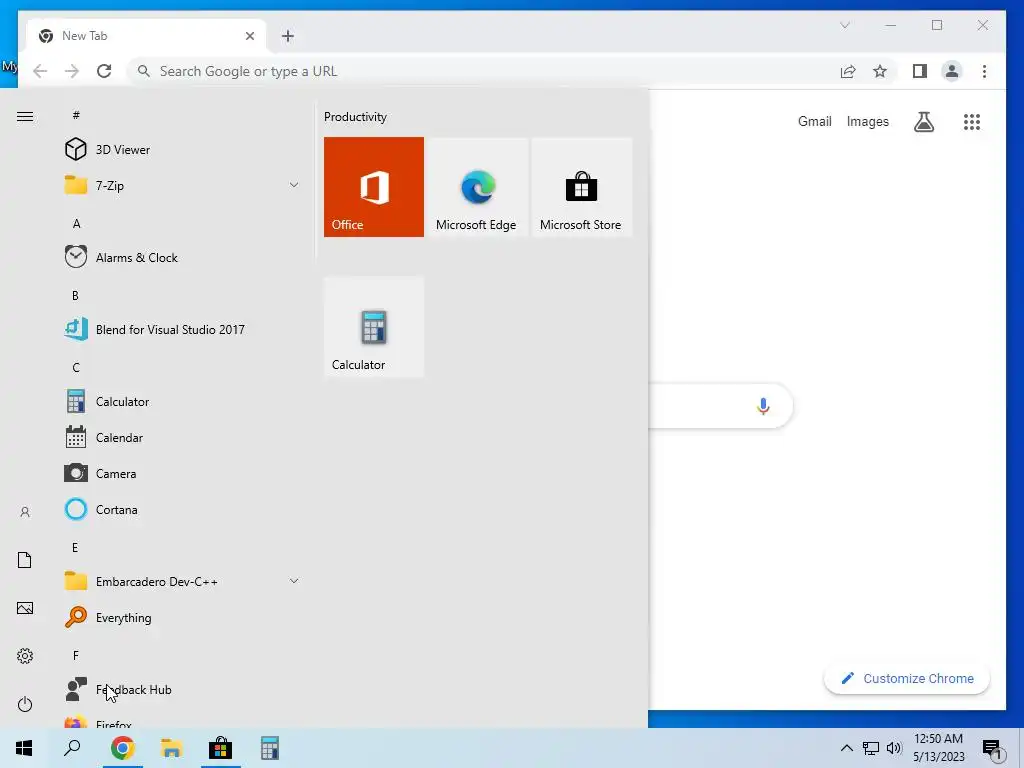Open Microsoft Store from the taskbar
Viewport: 1024px width, 768px height.
click(x=220, y=748)
